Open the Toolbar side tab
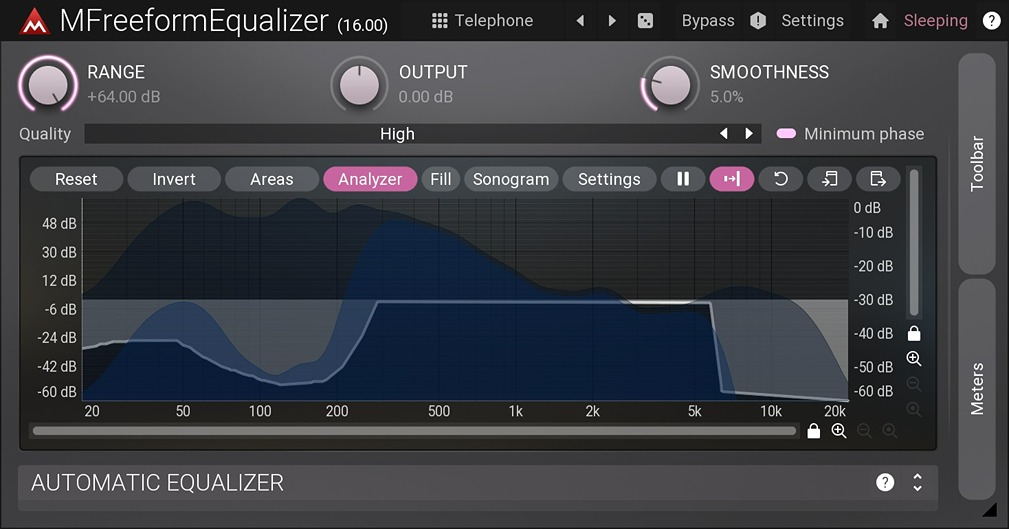The image size is (1009, 529). (x=977, y=163)
